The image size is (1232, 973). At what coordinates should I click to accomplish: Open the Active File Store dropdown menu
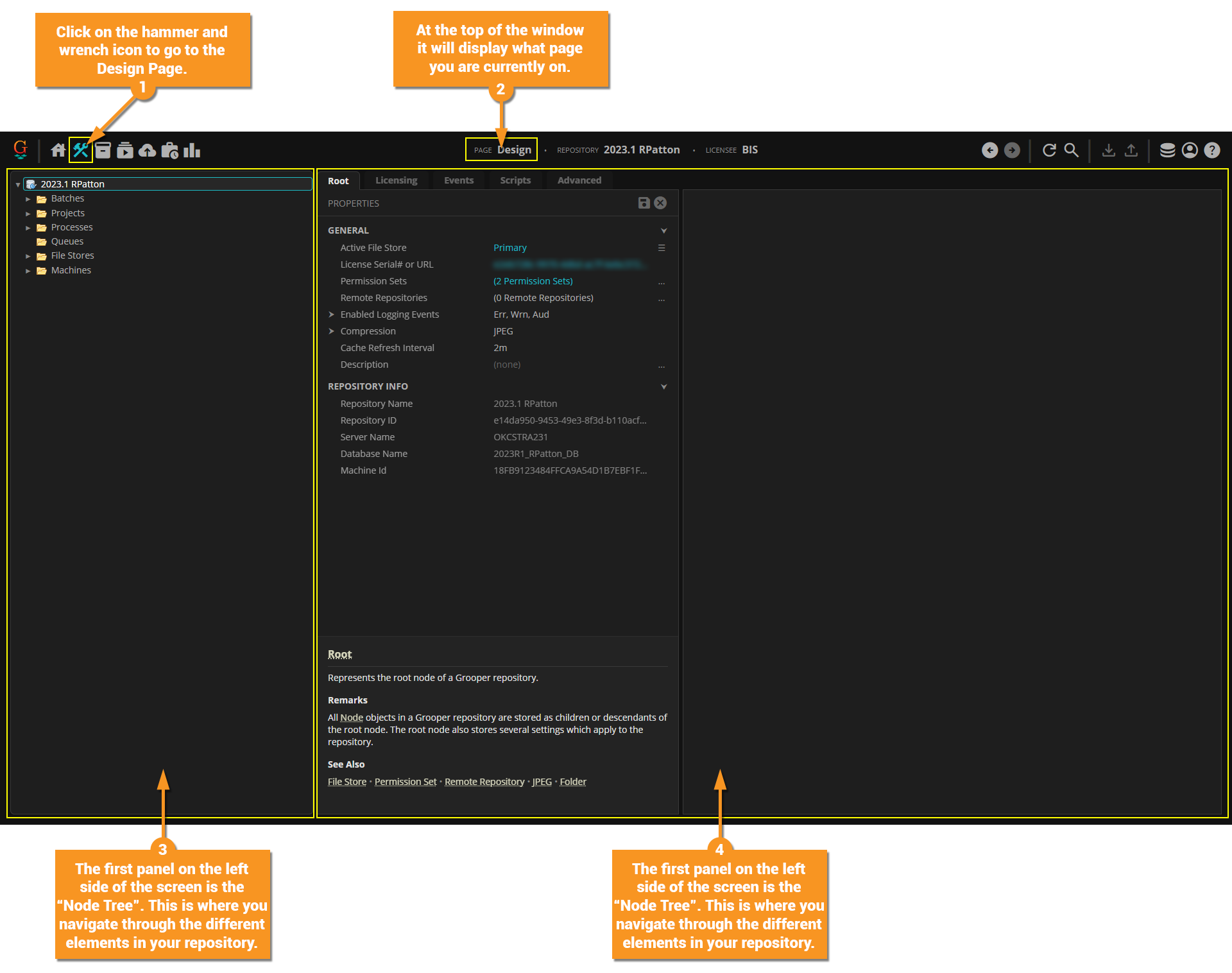[661, 248]
